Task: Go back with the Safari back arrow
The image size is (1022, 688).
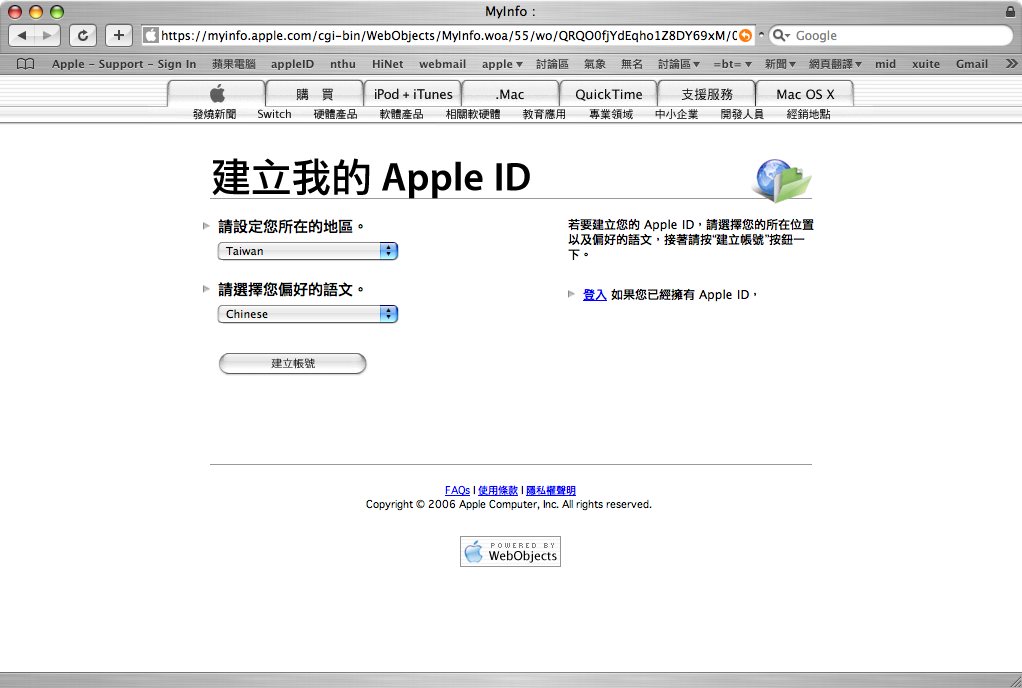Action: [x=22, y=35]
